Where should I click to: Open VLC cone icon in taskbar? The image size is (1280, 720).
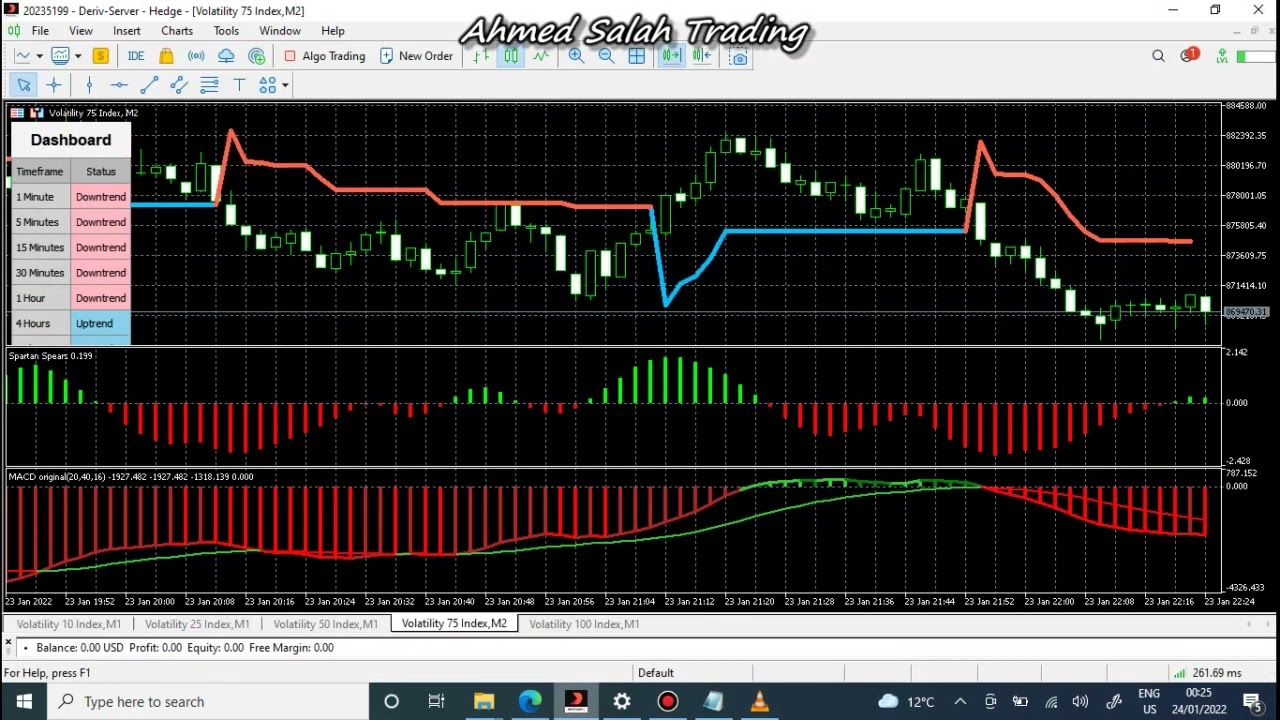coord(759,702)
